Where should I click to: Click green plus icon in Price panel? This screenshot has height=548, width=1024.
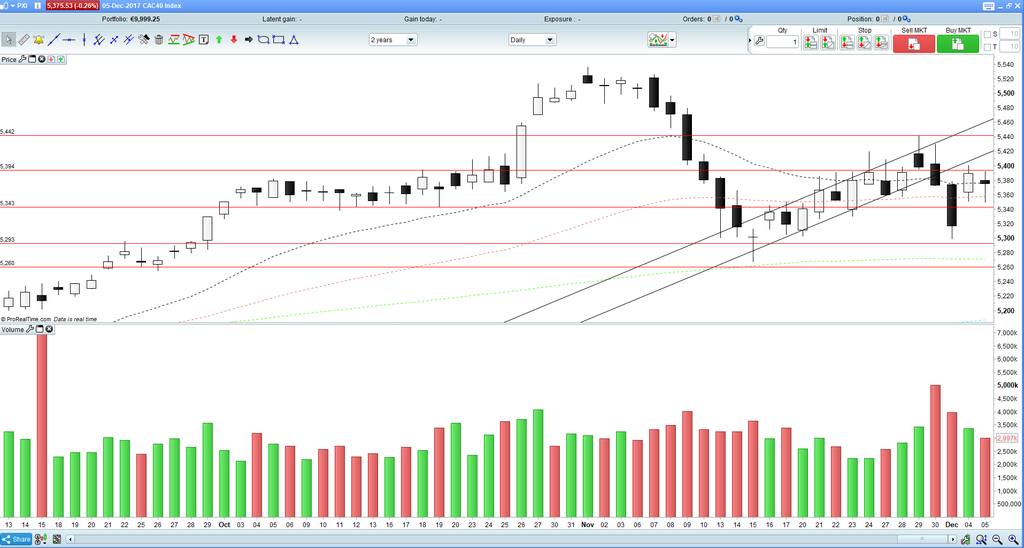[61, 59]
